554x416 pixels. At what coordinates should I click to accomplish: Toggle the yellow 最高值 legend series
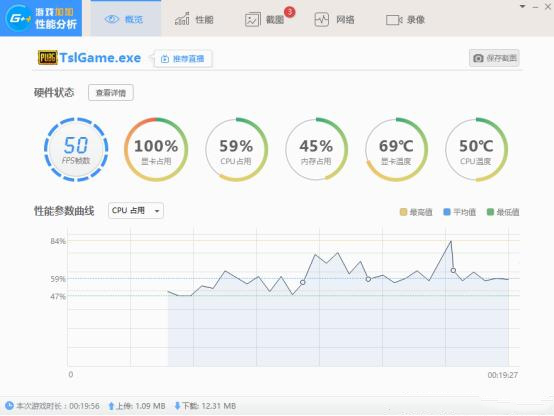pyautogui.click(x=416, y=212)
